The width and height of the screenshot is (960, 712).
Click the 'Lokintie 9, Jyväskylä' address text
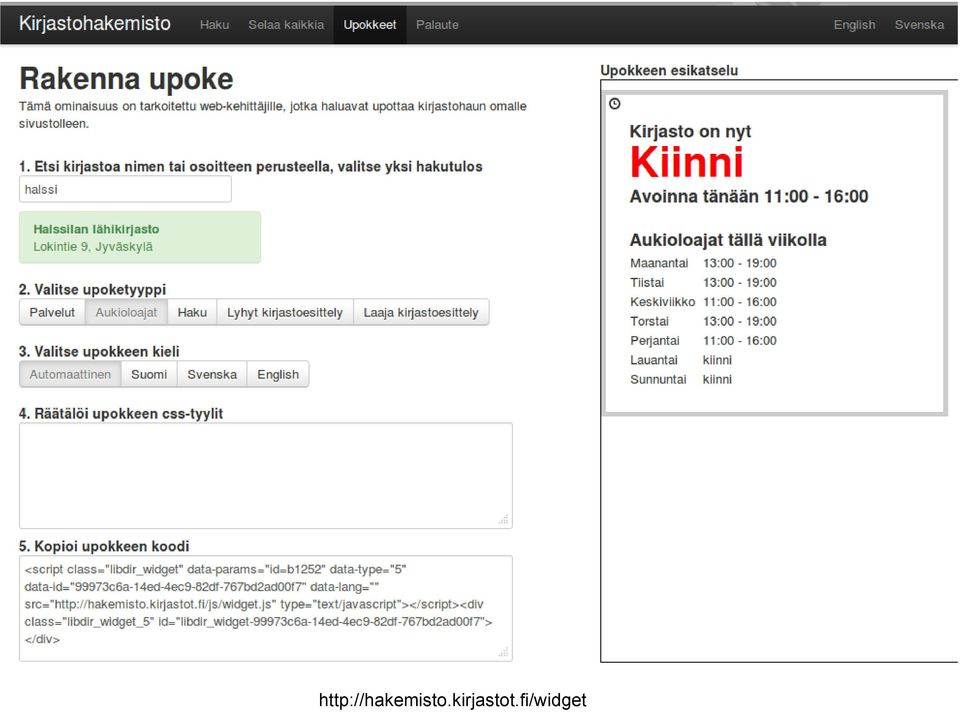[93, 247]
